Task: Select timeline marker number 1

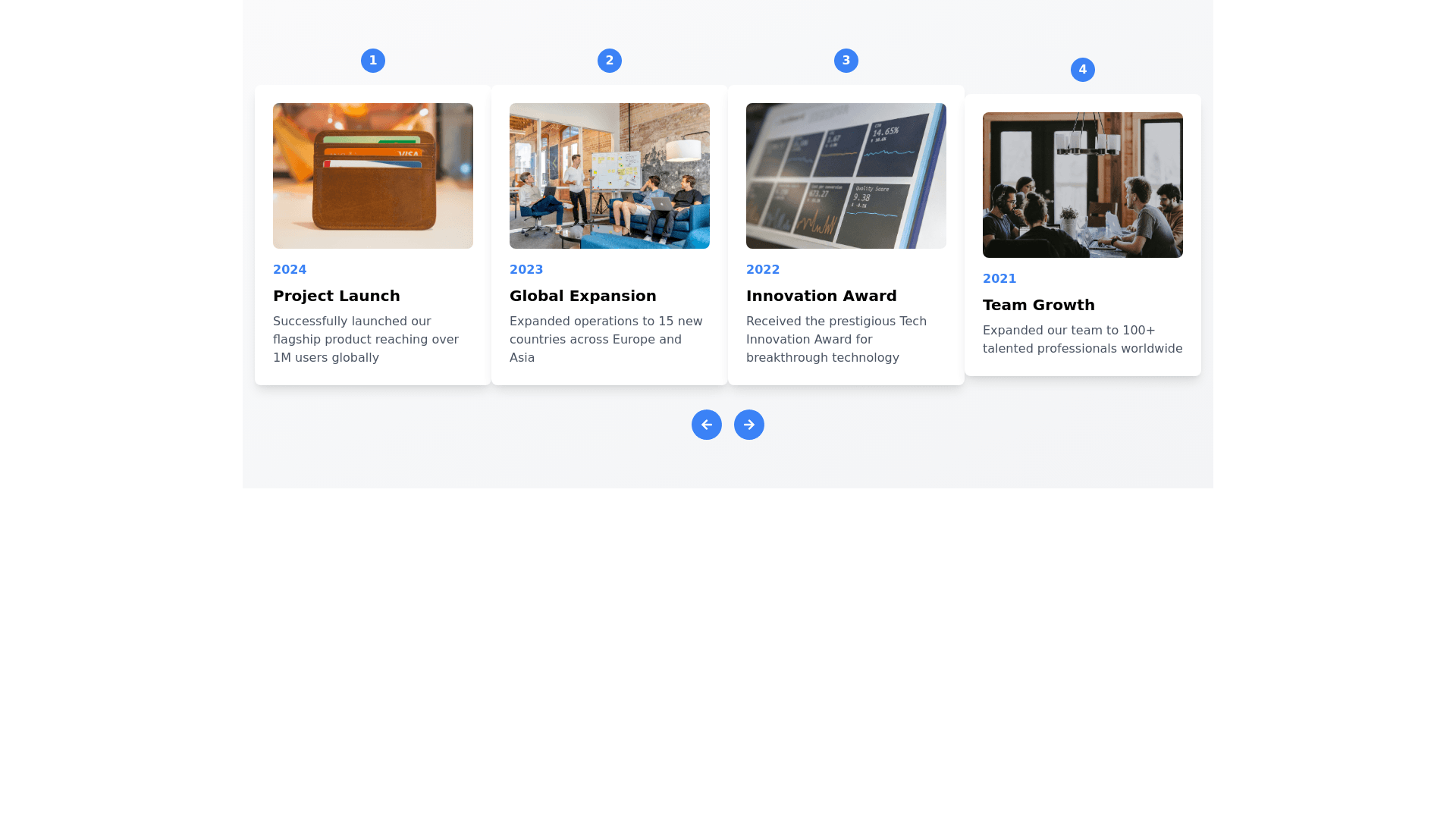Action: coord(372,61)
